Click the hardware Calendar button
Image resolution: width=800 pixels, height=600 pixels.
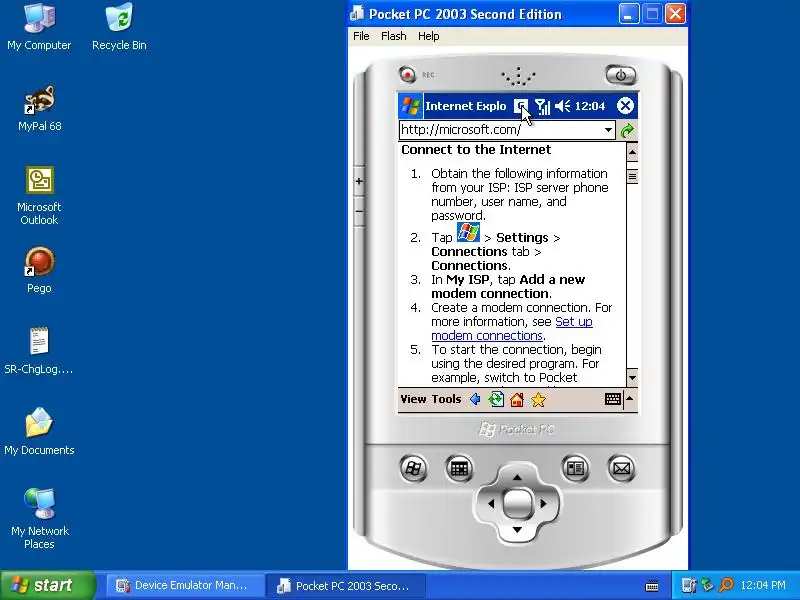click(x=459, y=468)
